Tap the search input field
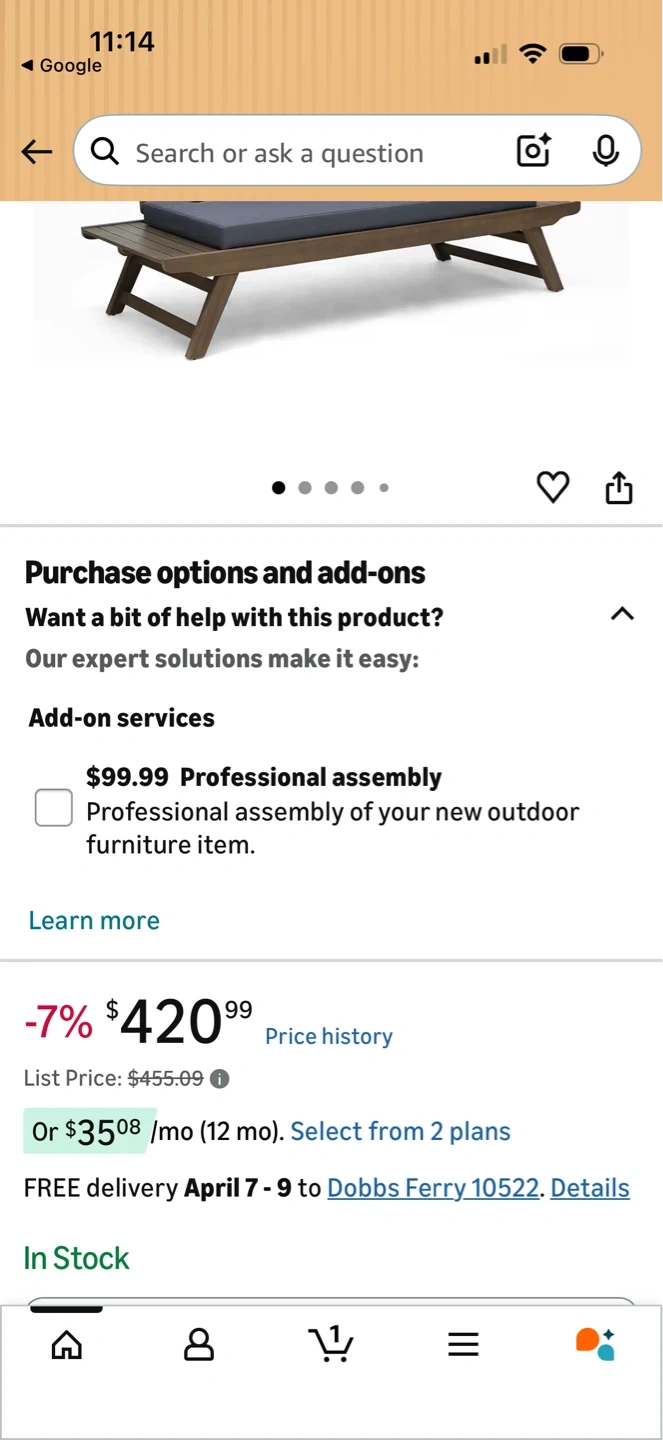Viewport: 663px width, 1440px height. point(300,153)
